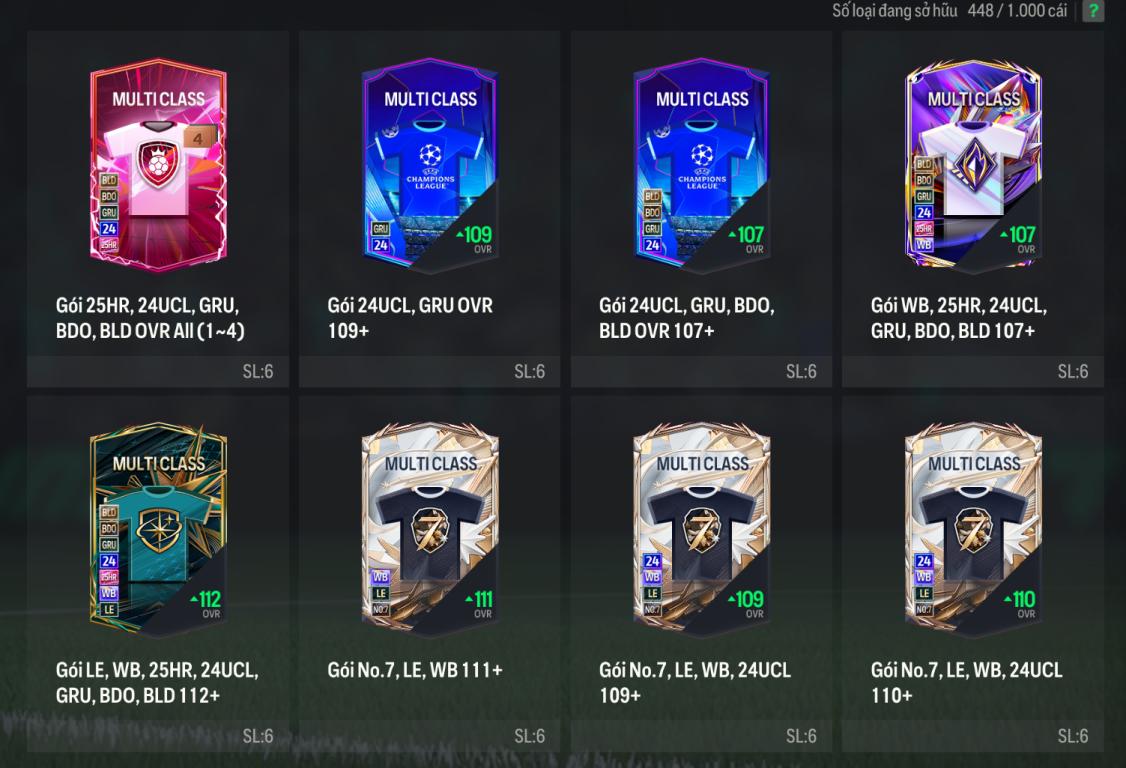
Task: Click the Gói 24UCL, GRU OVR 109+ title
Action: tap(410, 318)
